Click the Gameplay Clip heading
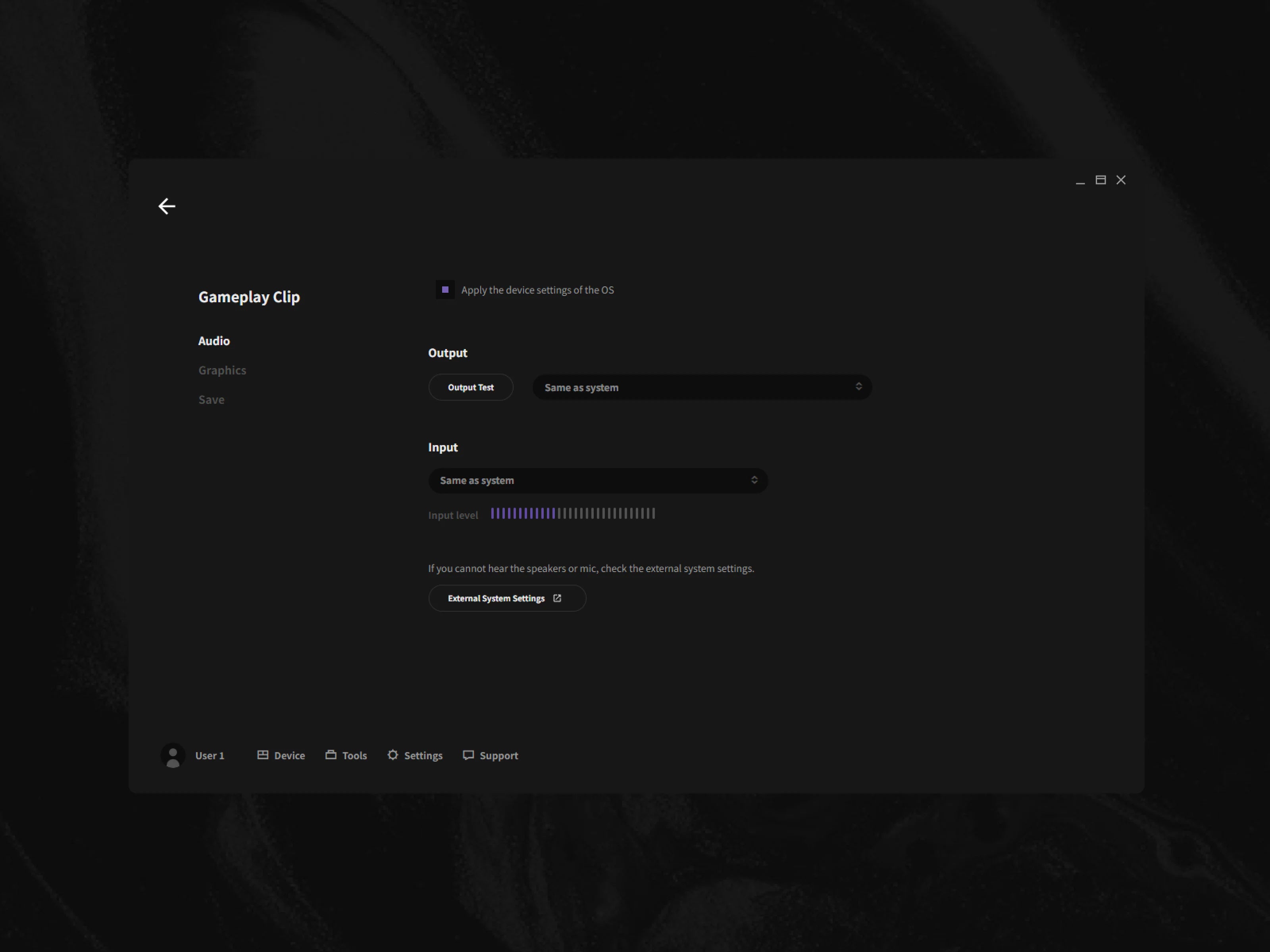The width and height of the screenshot is (1270, 952). pos(249,297)
